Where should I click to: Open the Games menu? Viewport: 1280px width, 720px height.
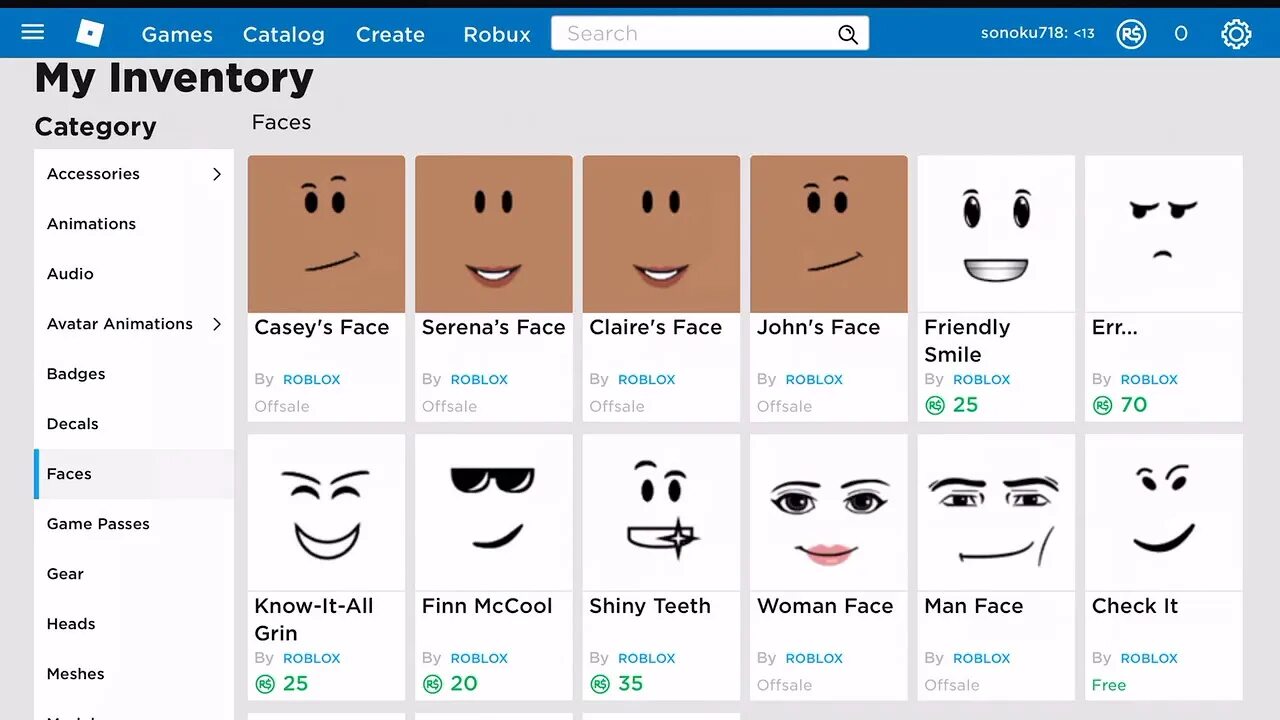pos(177,34)
